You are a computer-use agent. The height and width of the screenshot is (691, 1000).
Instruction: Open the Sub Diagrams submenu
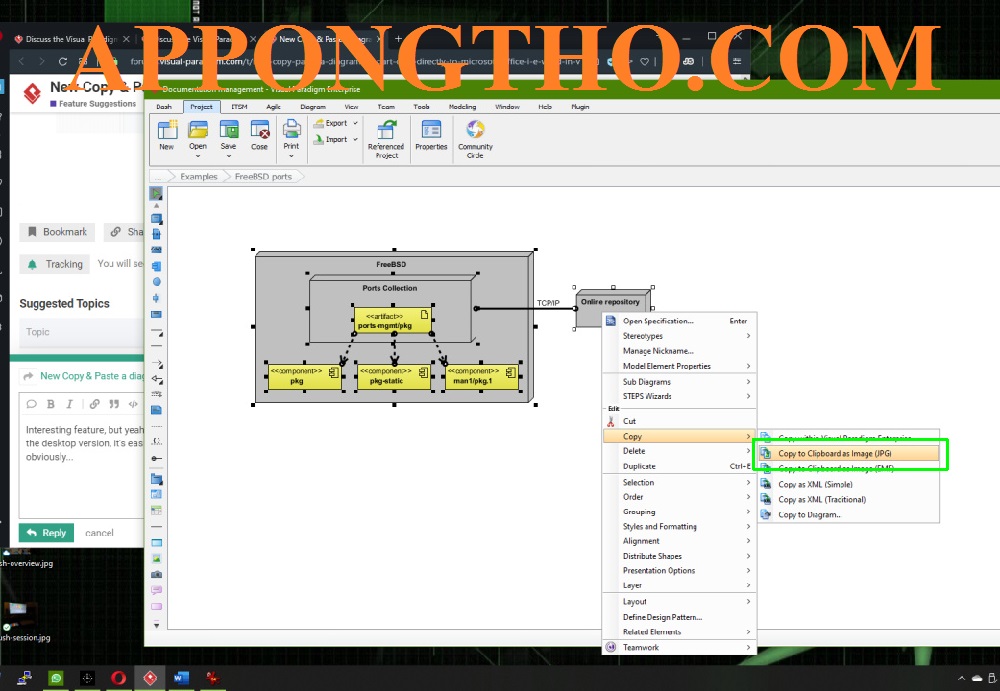(x=680, y=382)
